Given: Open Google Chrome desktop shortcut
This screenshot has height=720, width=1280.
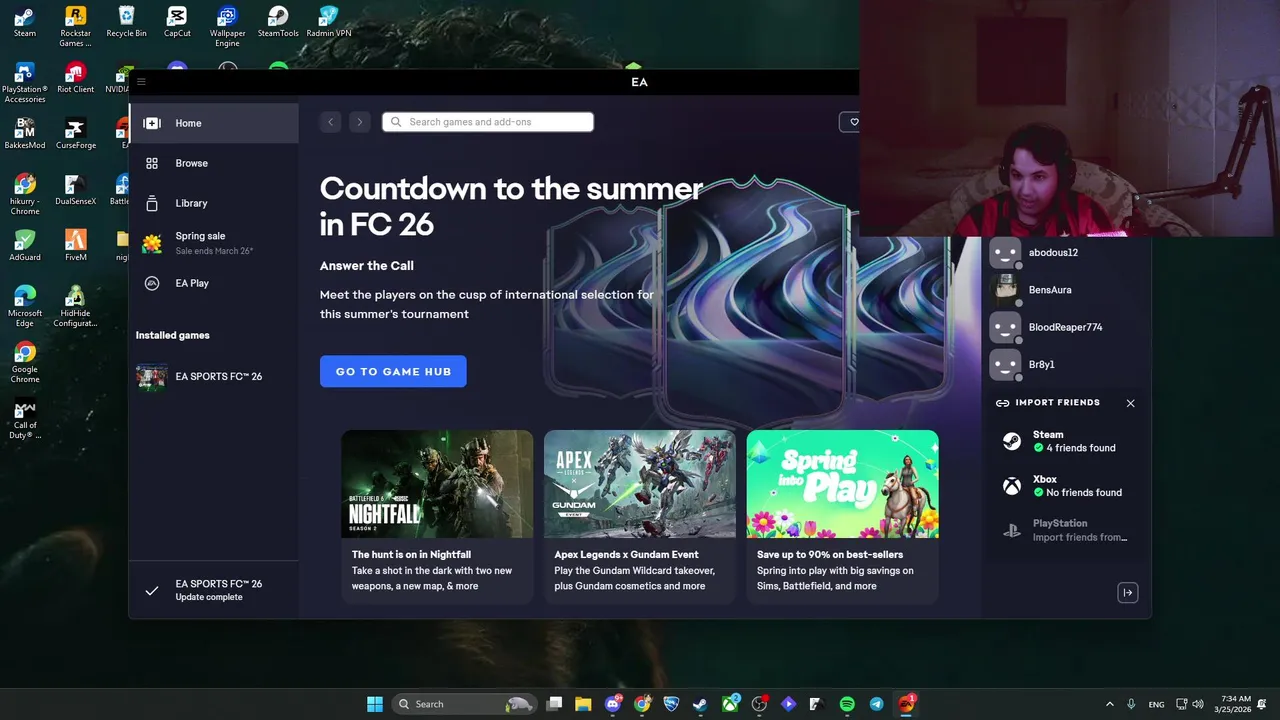Looking at the screenshot, I should click(x=25, y=362).
